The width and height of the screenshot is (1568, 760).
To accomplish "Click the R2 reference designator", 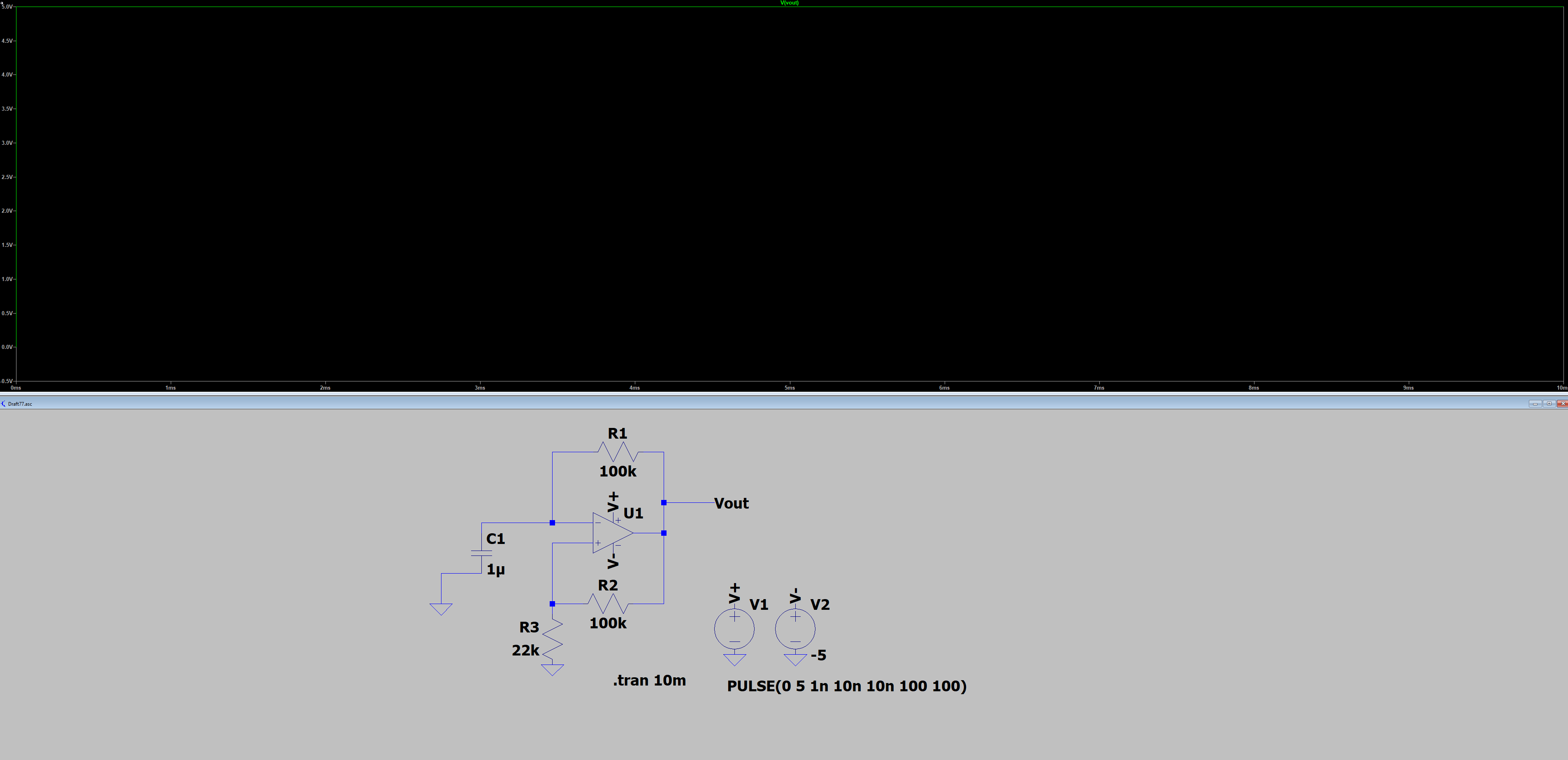I will click(607, 585).
